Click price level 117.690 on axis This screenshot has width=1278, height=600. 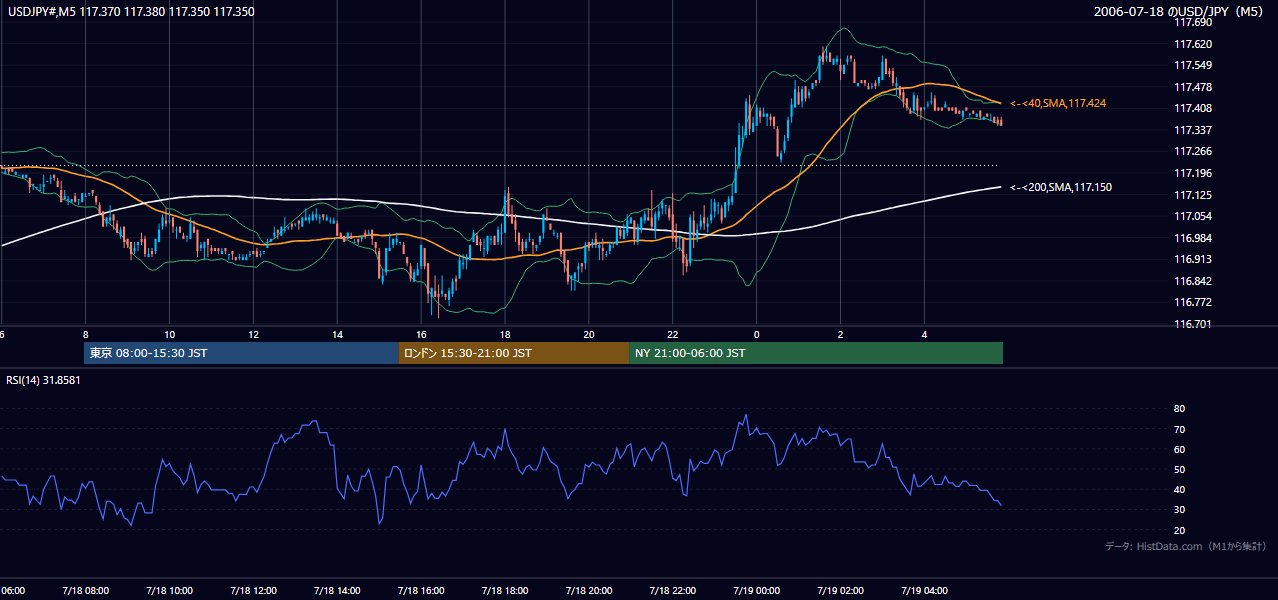(x=1192, y=23)
